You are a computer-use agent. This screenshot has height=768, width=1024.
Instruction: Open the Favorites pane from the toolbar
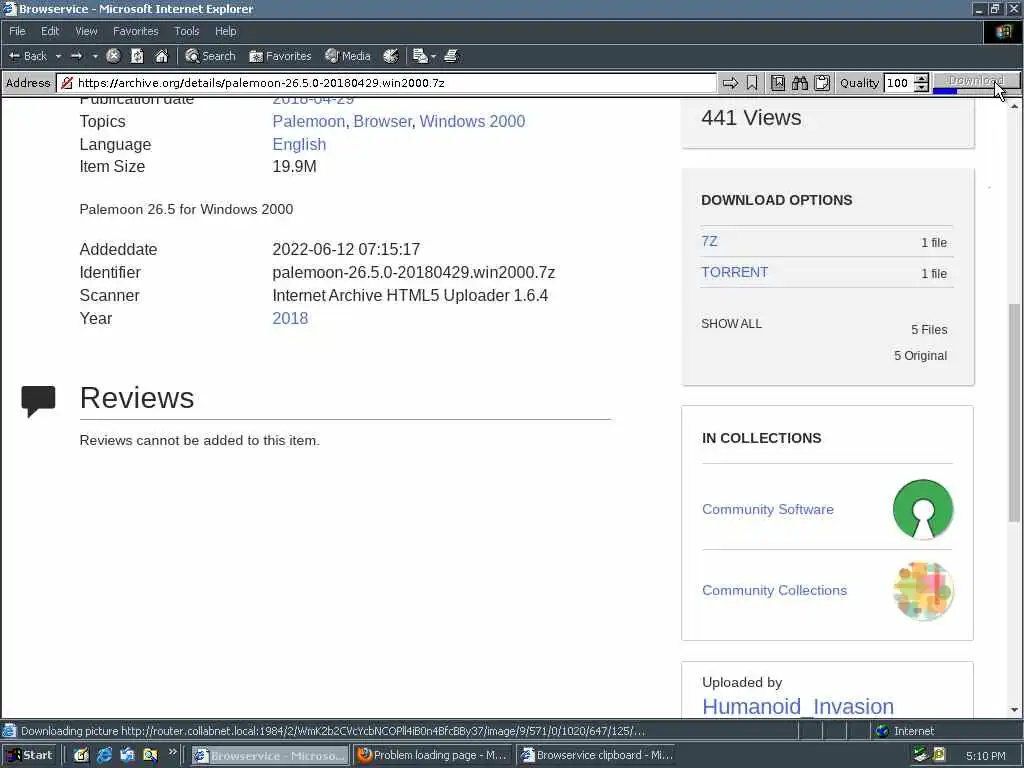point(280,56)
